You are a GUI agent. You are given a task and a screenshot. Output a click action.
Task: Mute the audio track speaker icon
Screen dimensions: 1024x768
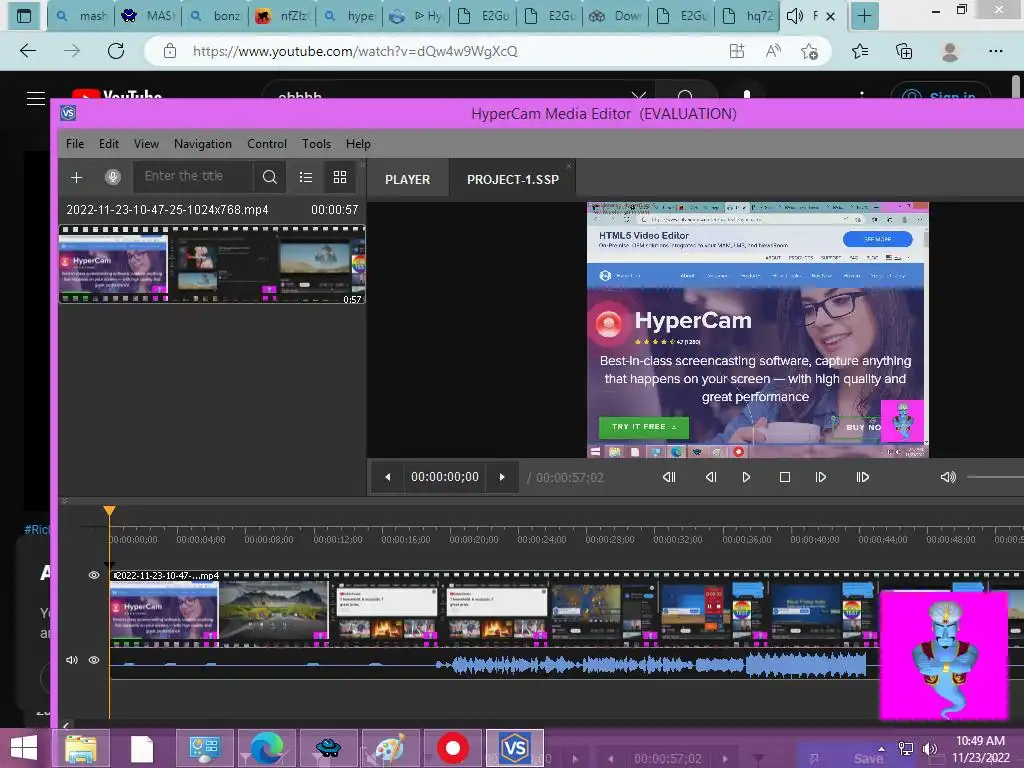tap(72, 660)
